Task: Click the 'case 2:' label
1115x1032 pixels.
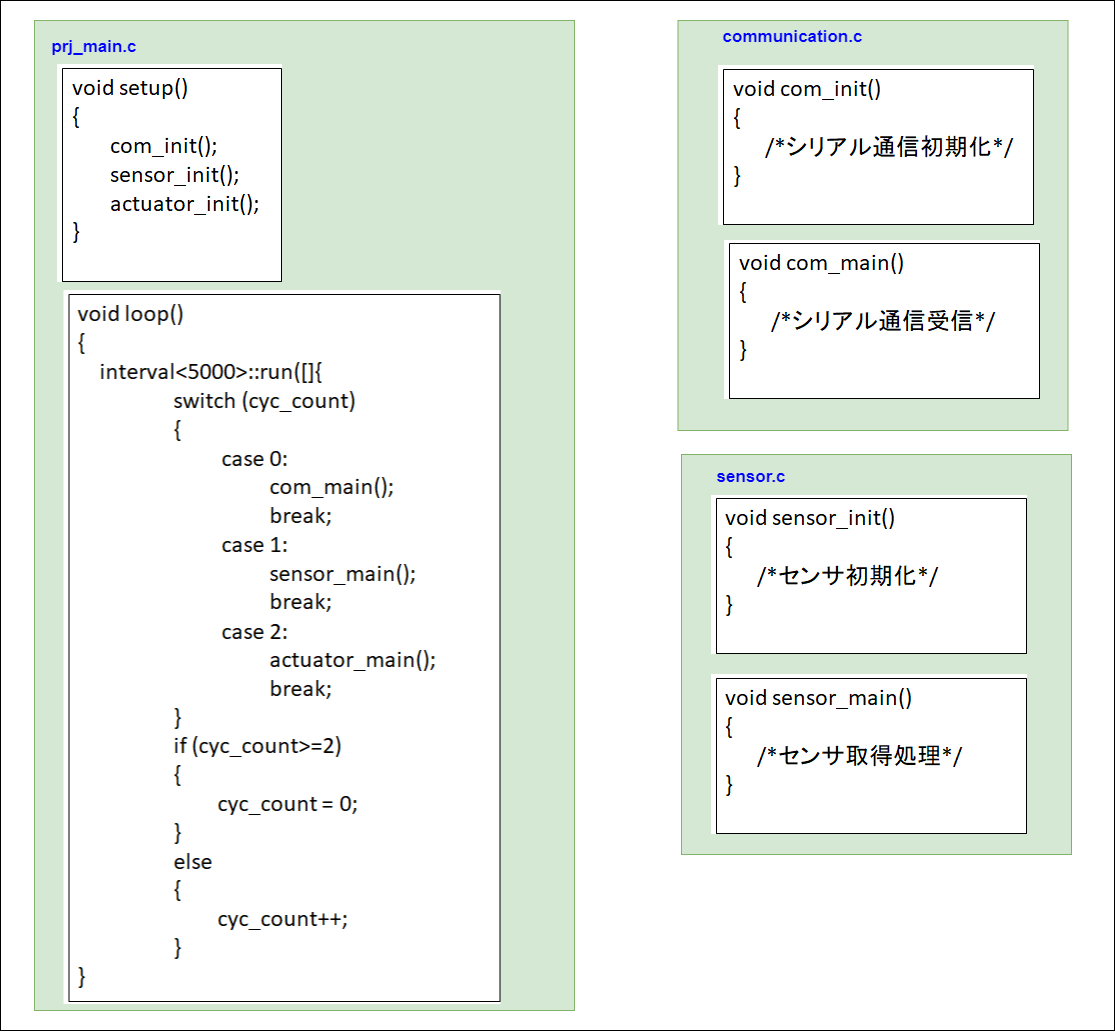Action: (255, 632)
